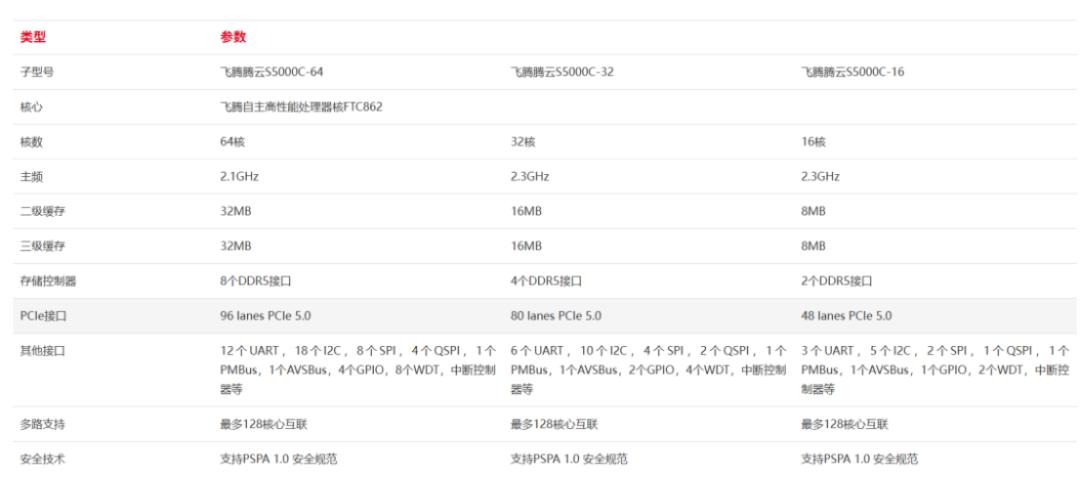Image resolution: width=1080 pixels, height=477 pixels.
Task: Click the red 类型 column header
Action: [x=33, y=37]
